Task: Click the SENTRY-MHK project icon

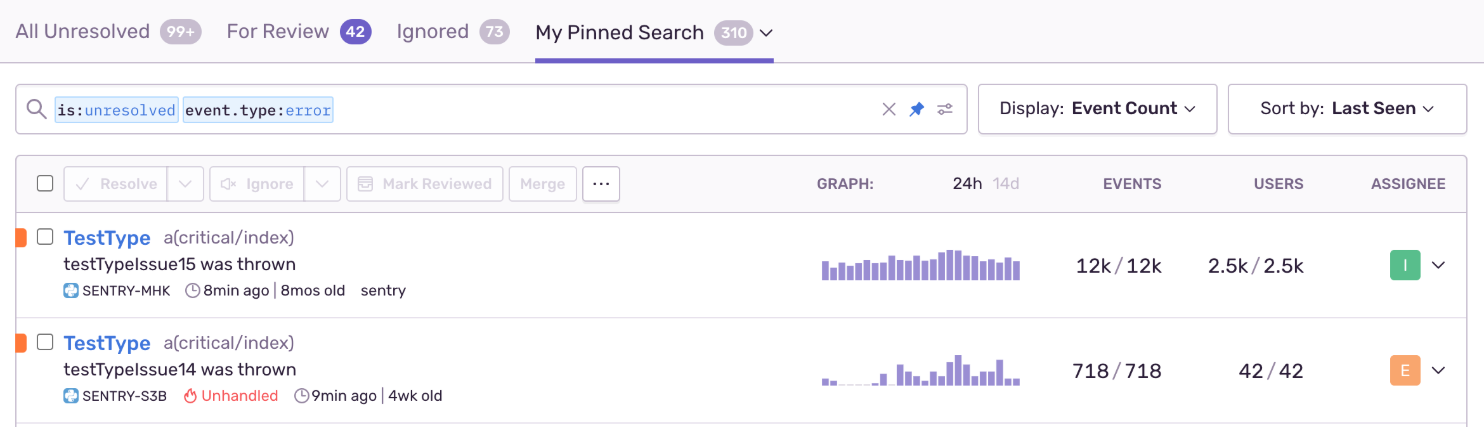Action: coord(71,291)
